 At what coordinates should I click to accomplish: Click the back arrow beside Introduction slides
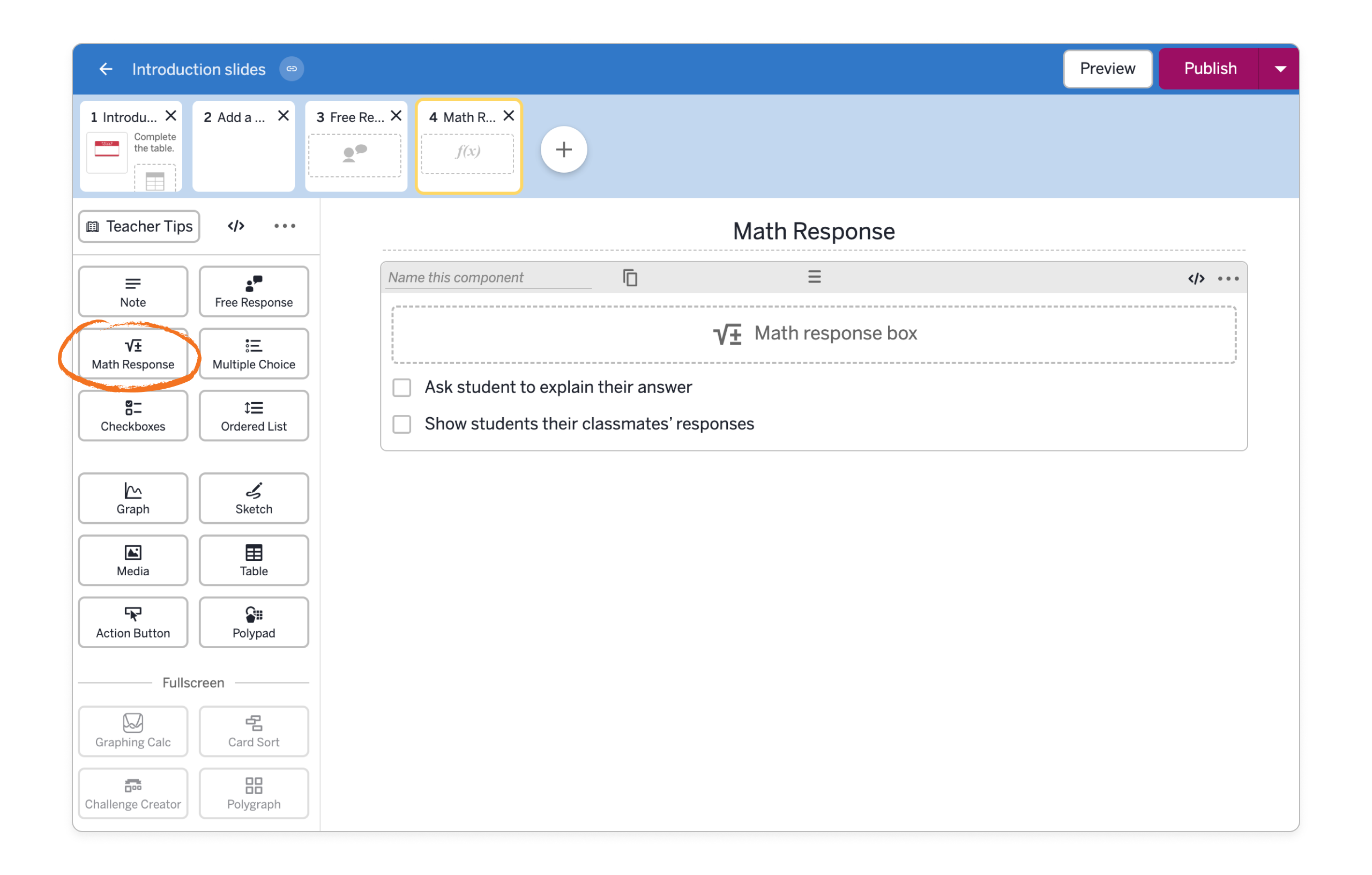tap(106, 69)
